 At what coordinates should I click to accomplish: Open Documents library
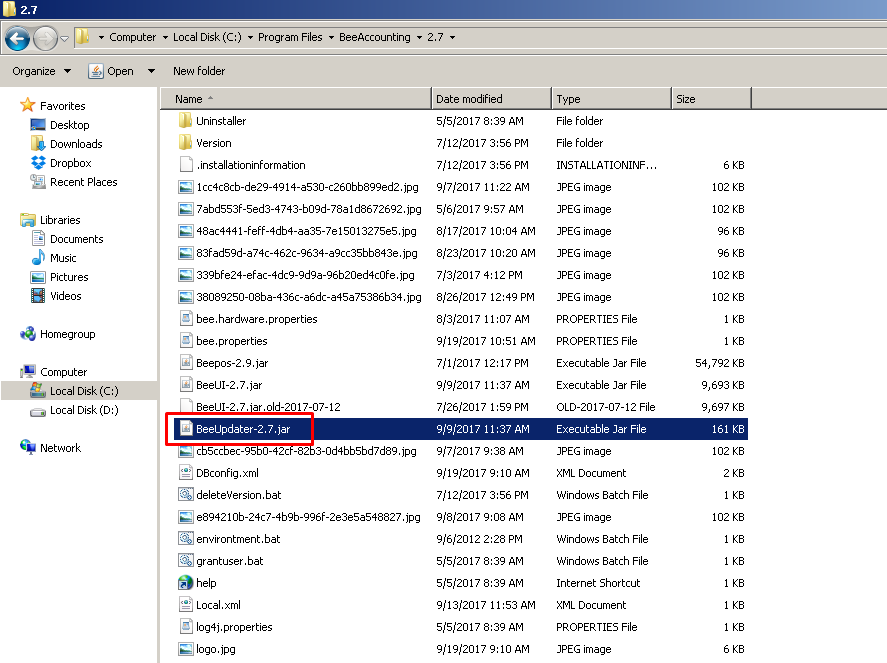point(77,239)
